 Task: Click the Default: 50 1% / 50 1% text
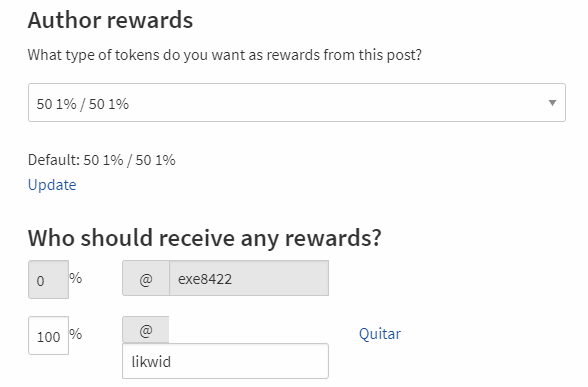pos(102,160)
